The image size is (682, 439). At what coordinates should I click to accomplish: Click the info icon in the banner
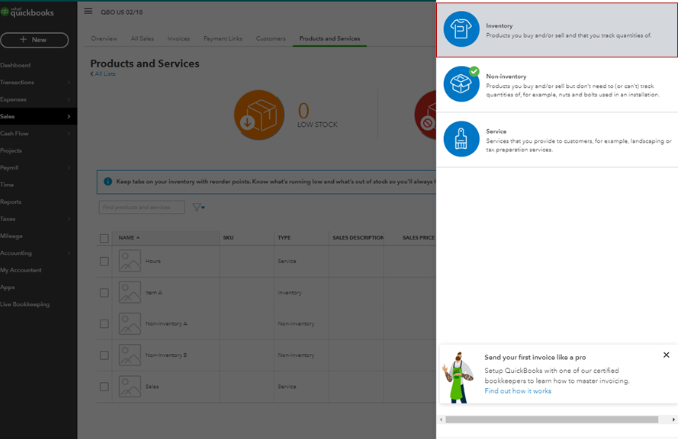tap(108, 181)
